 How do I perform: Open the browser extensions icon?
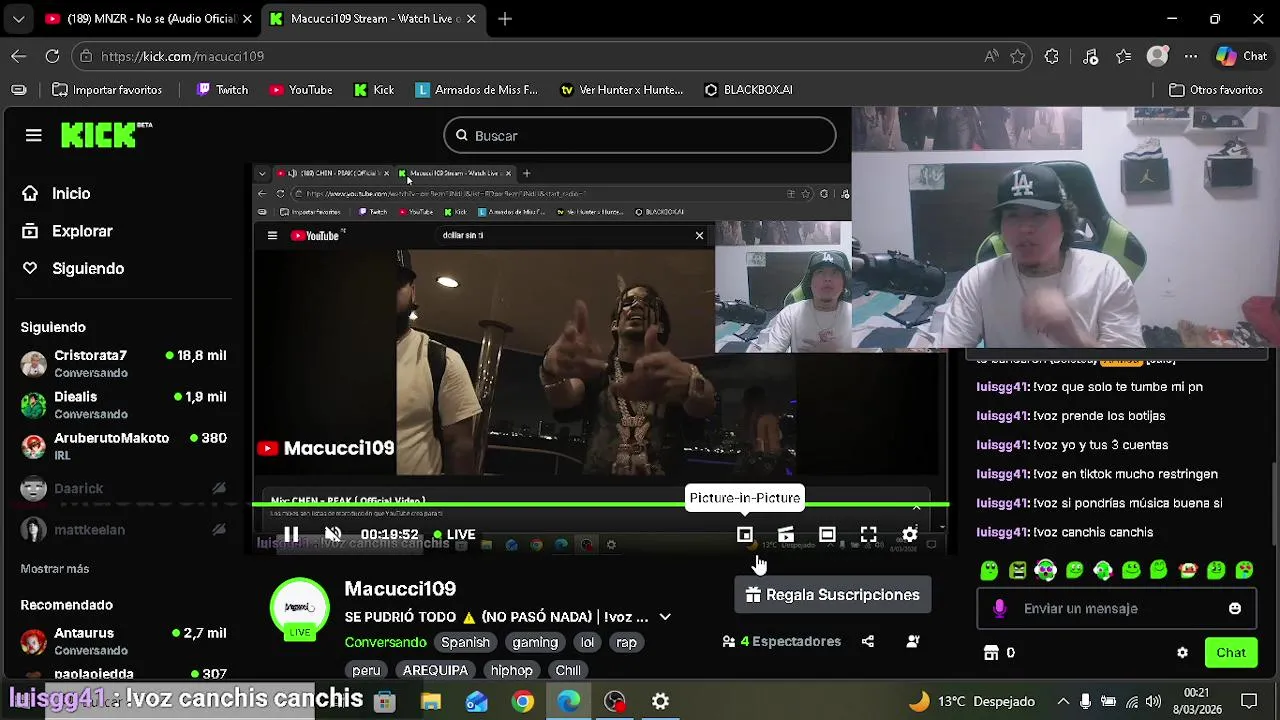(1051, 57)
